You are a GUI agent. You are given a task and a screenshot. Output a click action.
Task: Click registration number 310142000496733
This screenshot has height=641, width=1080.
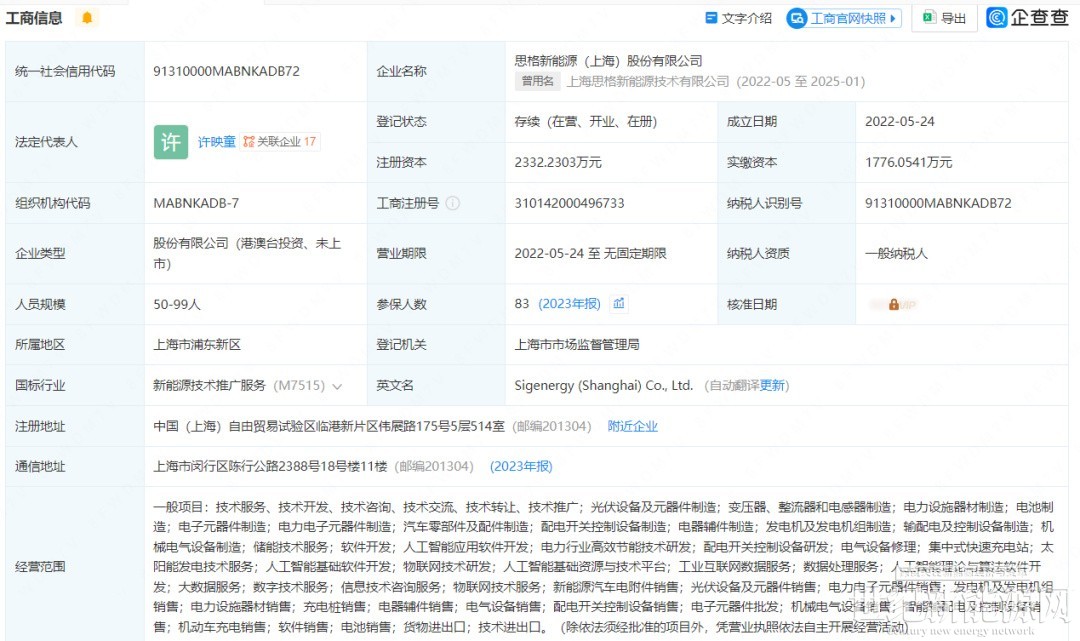click(570, 203)
